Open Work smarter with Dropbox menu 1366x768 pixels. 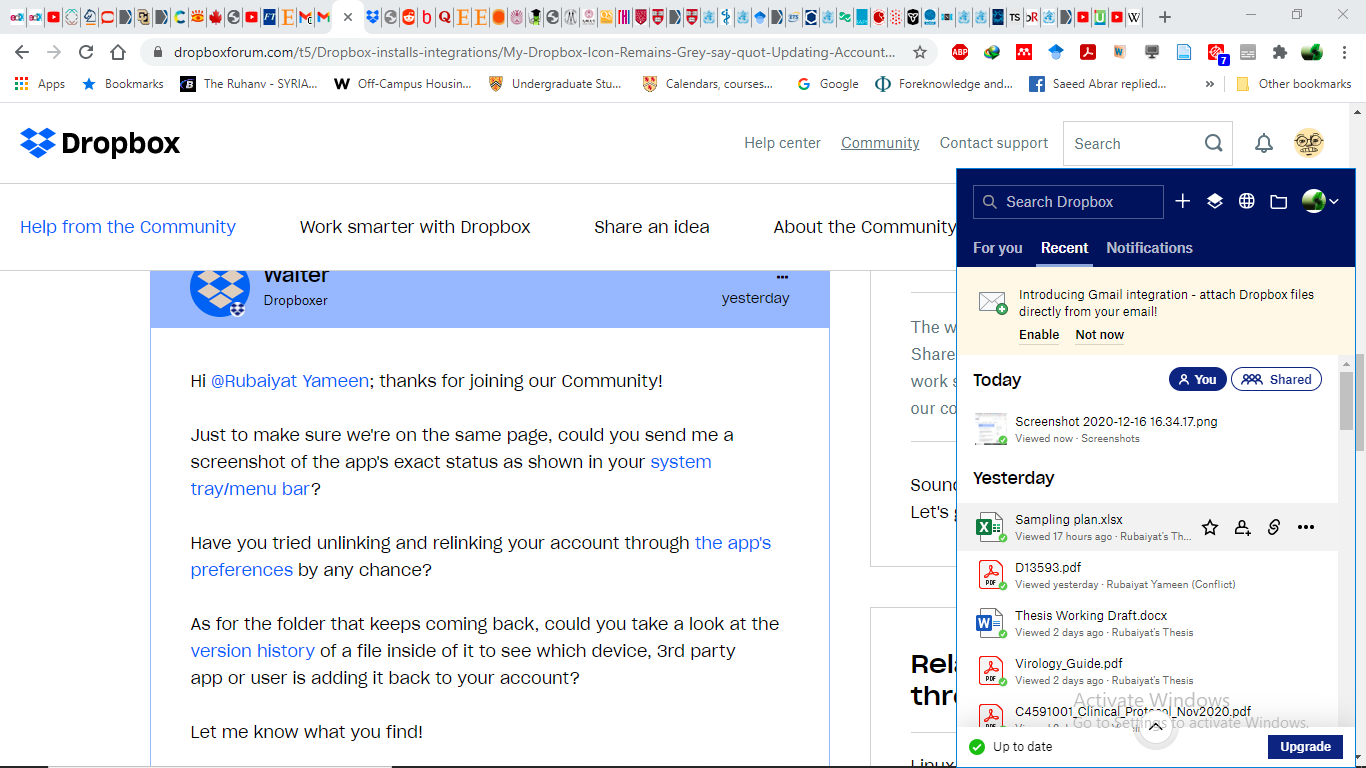click(x=415, y=227)
